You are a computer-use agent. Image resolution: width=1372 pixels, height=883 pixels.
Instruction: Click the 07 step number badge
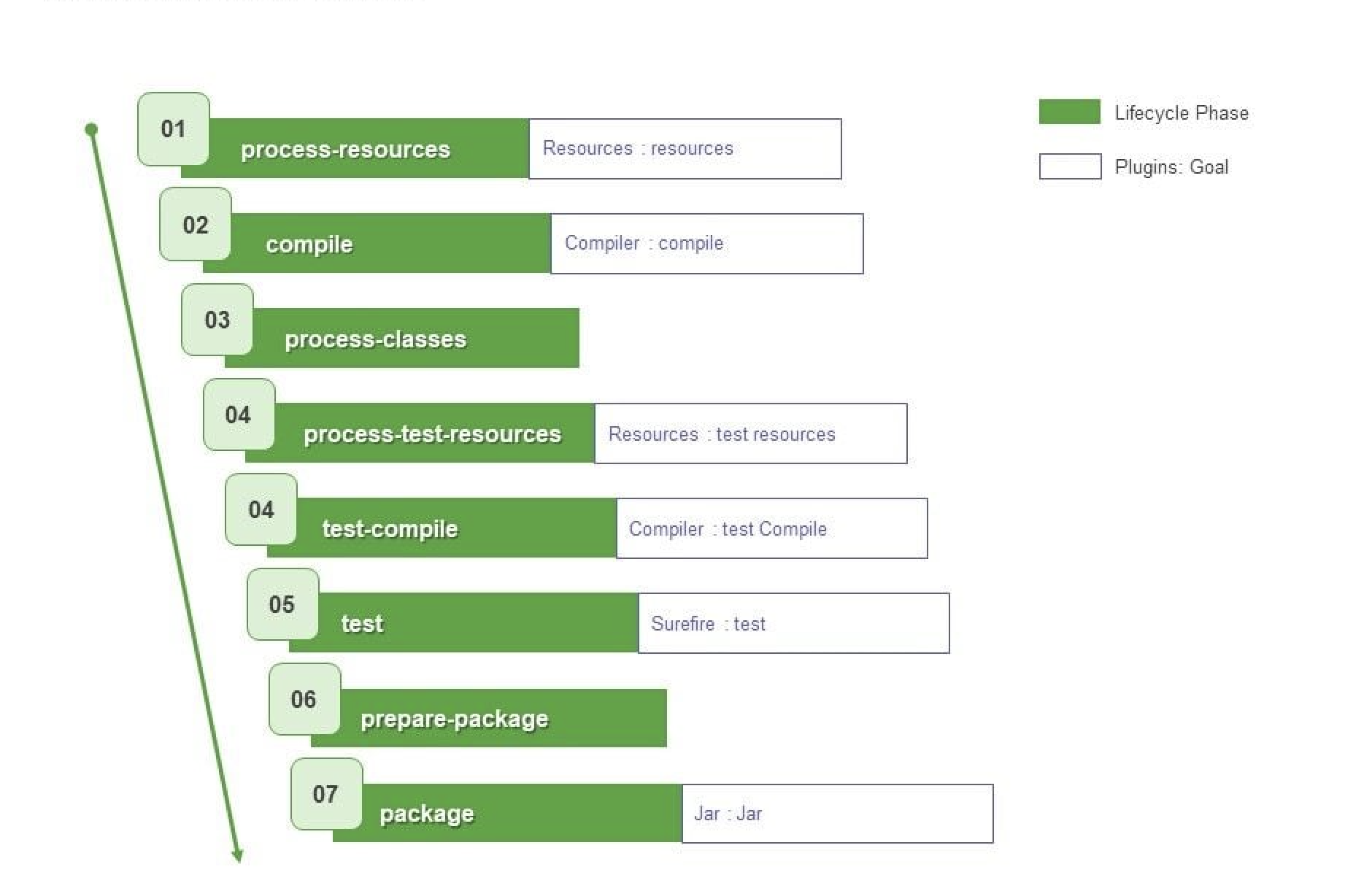click(x=327, y=794)
